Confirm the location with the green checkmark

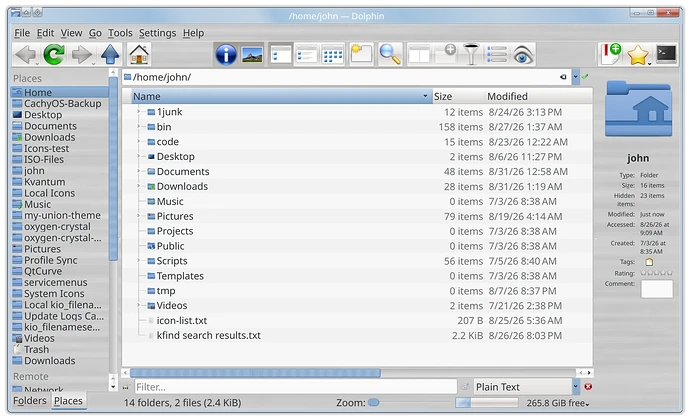click(x=585, y=77)
